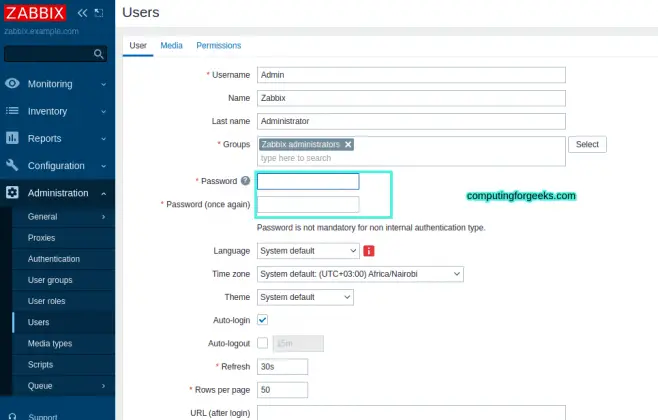
Task: Open User roles in the sidebar
Action: tap(48, 301)
